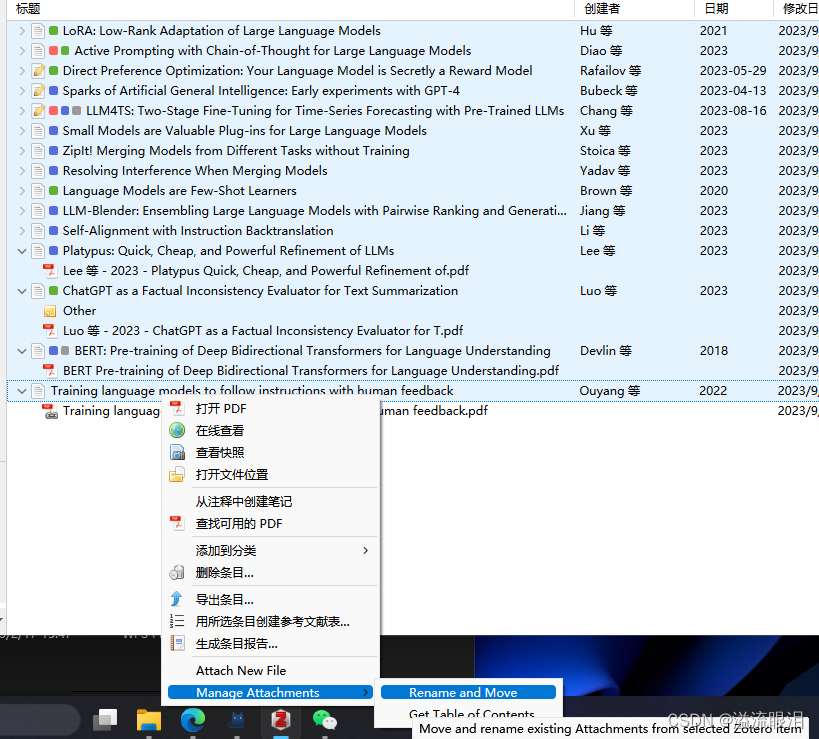Screen dimensions: 819x739
Task: Choose 查看快照 menu entry
Action: pyautogui.click(x=273, y=452)
